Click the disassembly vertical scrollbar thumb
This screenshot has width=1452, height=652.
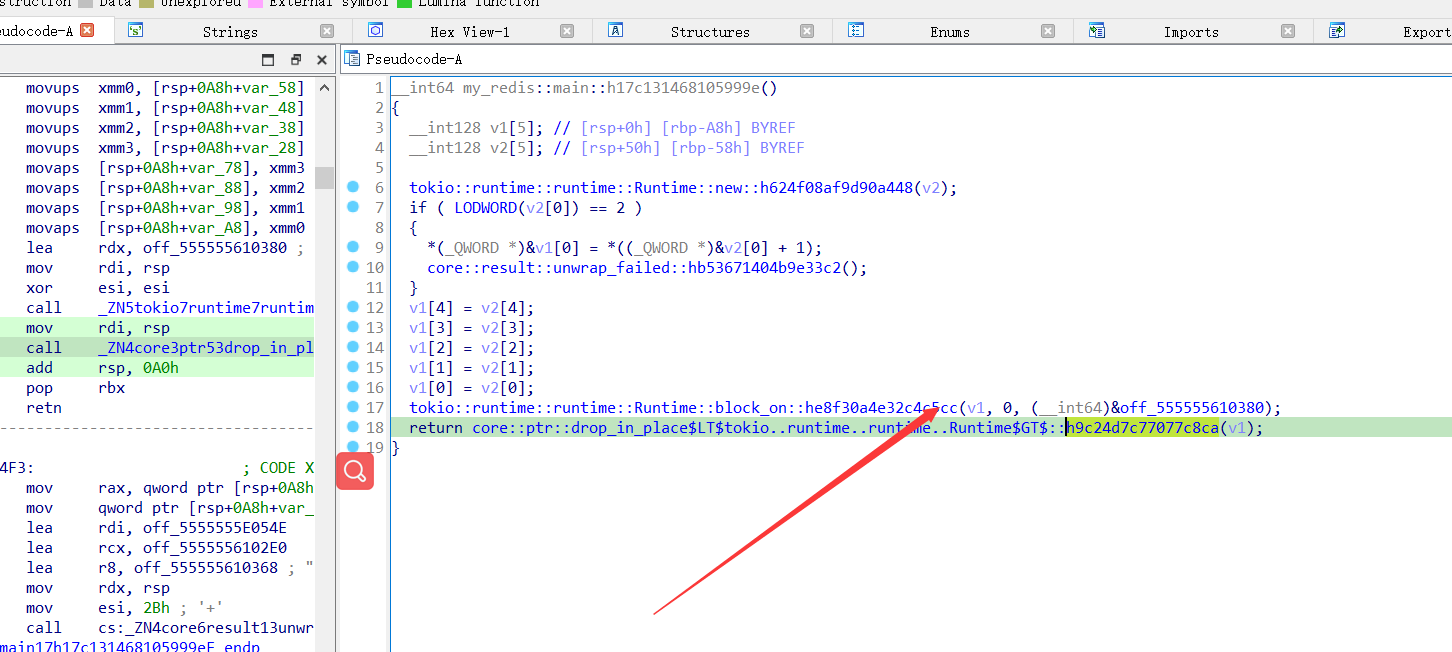click(x=324, y=178)
